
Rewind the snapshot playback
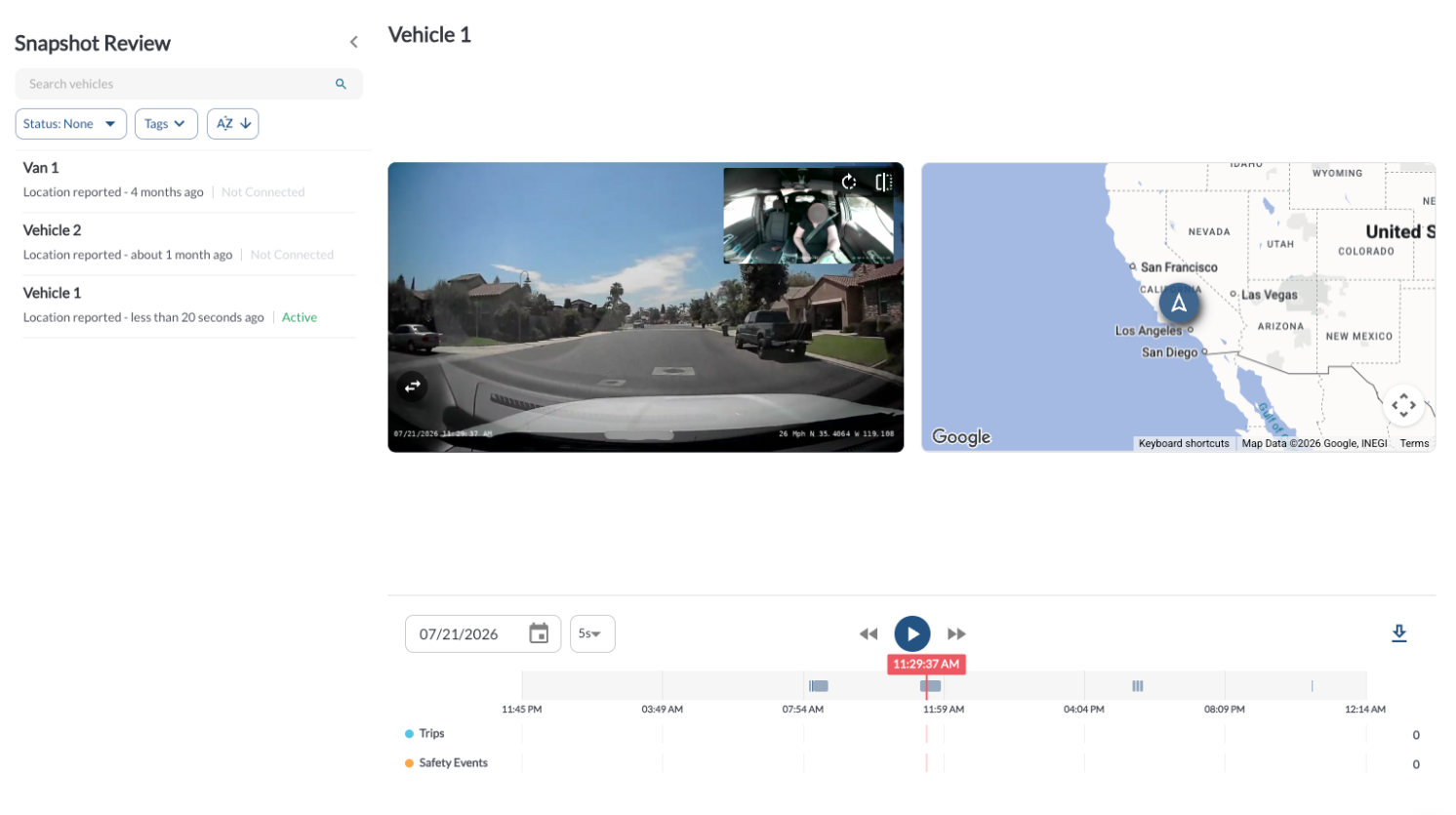point(869,634)
